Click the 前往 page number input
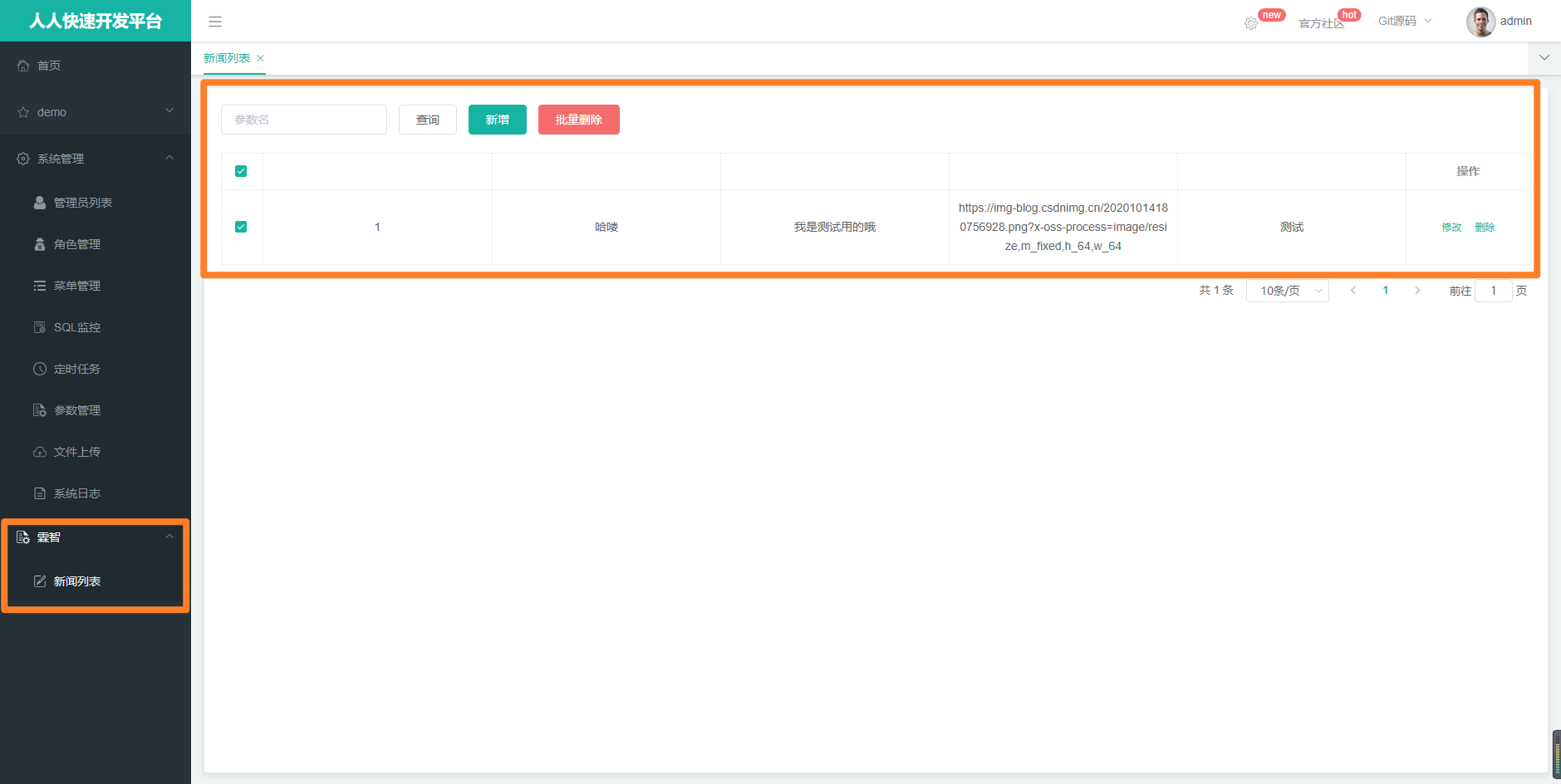The image size is (1561, 784). pyautogui.click(x=1494, y=291)
